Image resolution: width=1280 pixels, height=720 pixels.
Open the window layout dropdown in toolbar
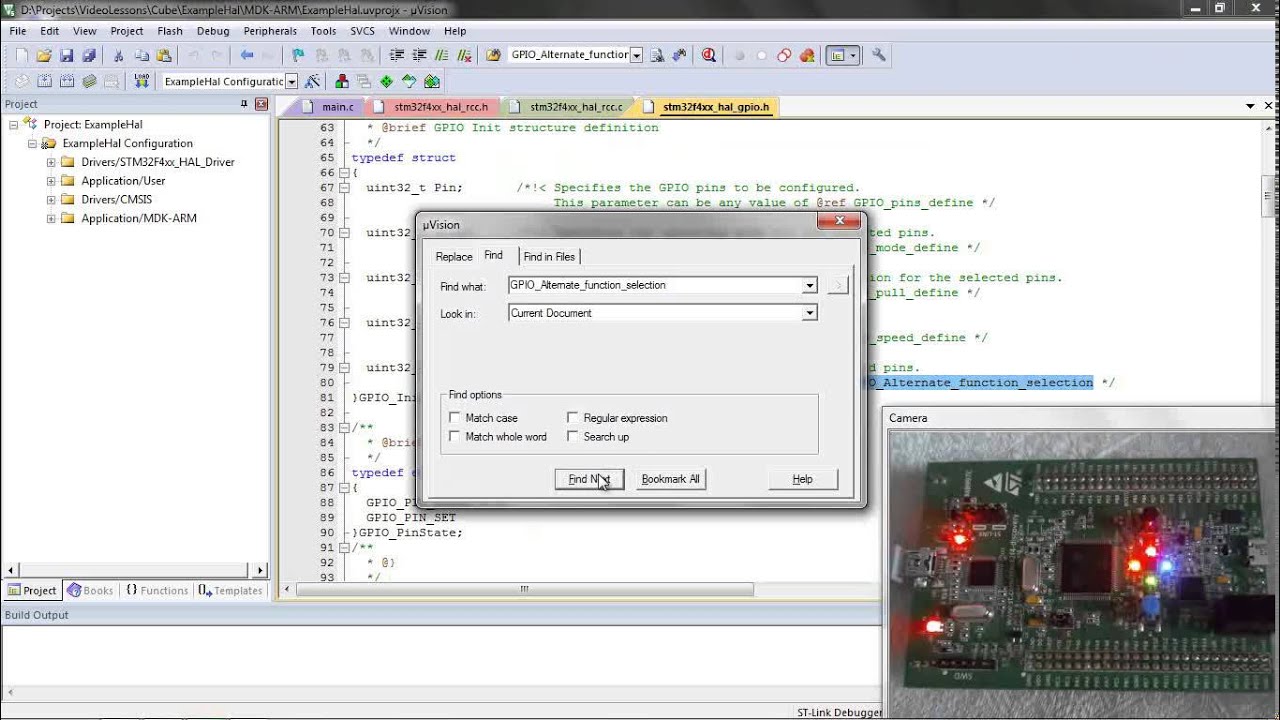tap(853, 56)
